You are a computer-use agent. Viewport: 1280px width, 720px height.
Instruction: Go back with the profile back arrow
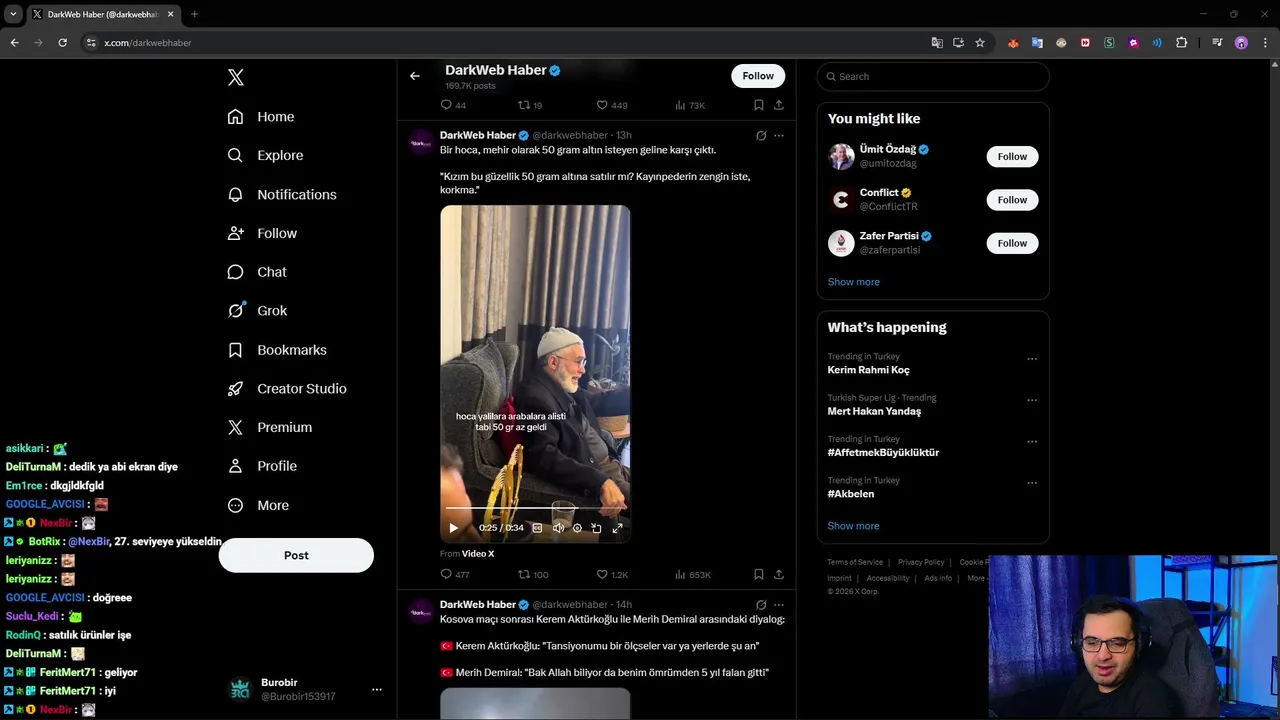(414, 76)
